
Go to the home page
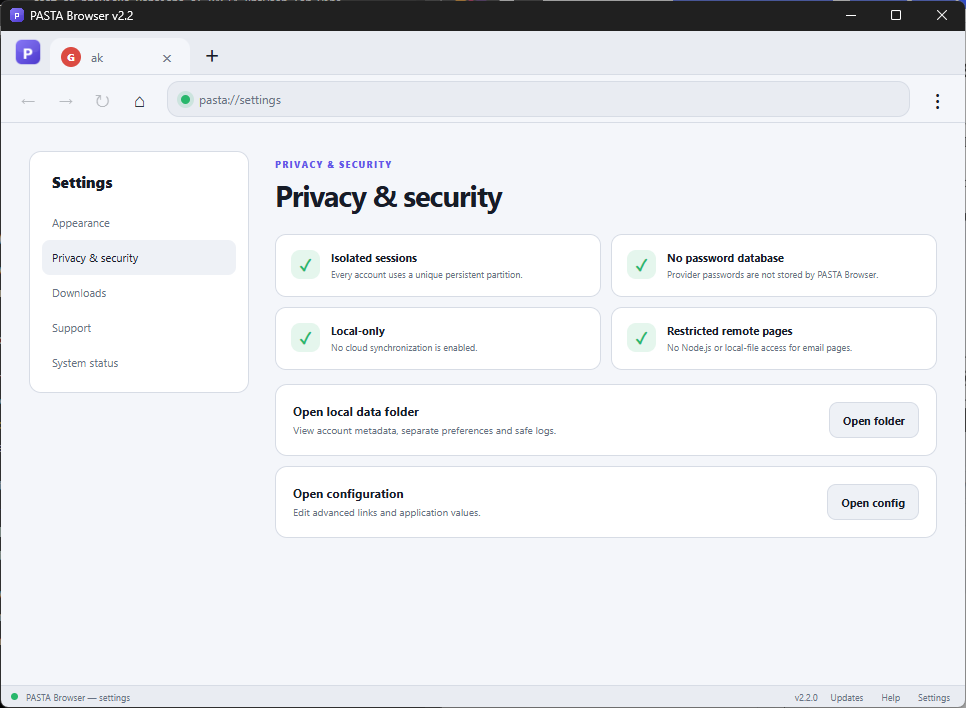pos(140,101)
